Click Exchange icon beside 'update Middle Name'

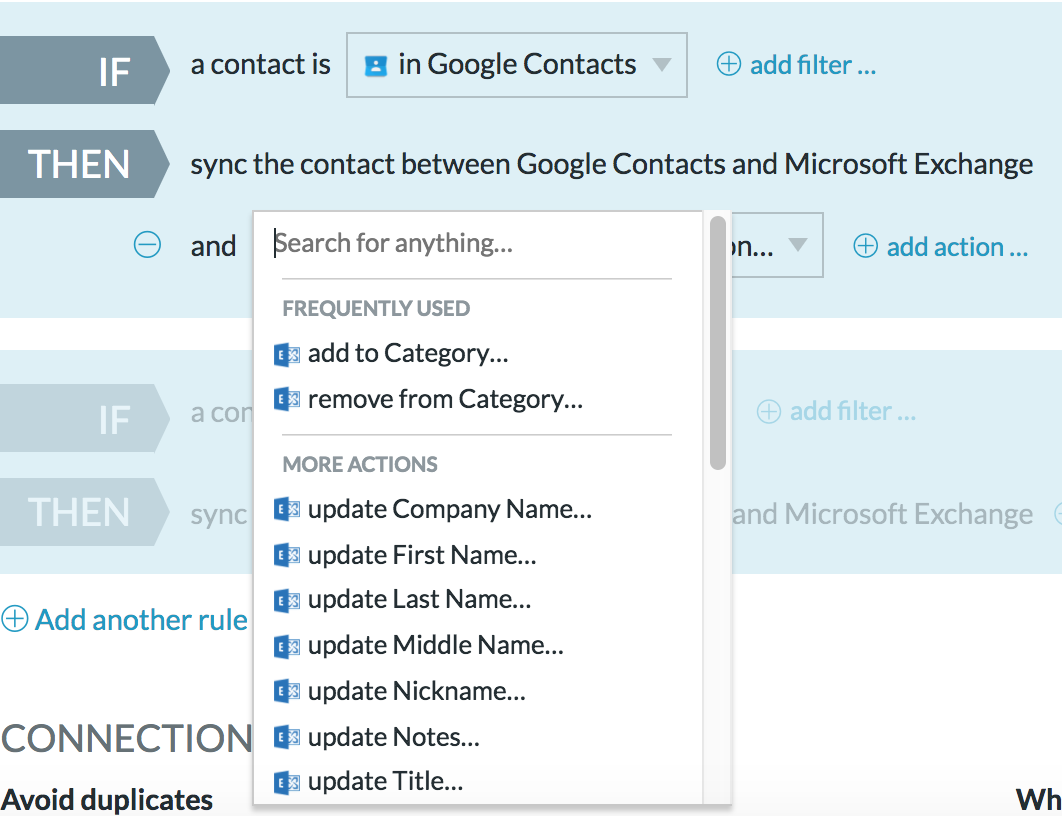point(286,647)
